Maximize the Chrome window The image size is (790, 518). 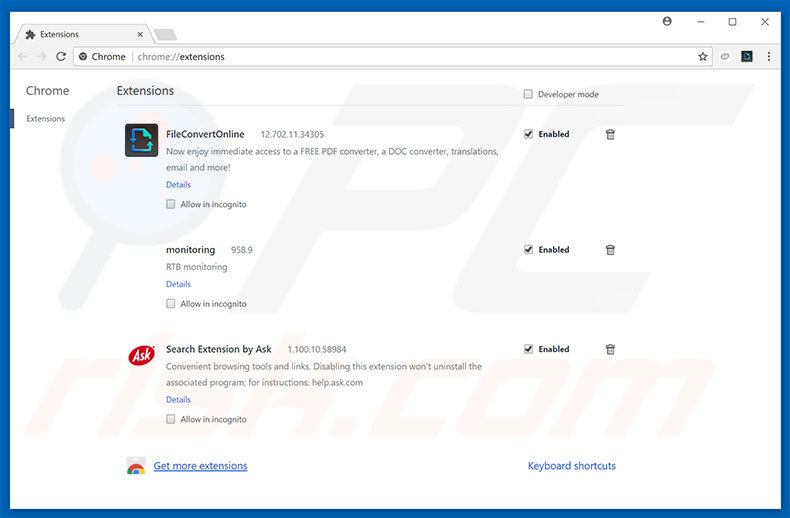733,22
